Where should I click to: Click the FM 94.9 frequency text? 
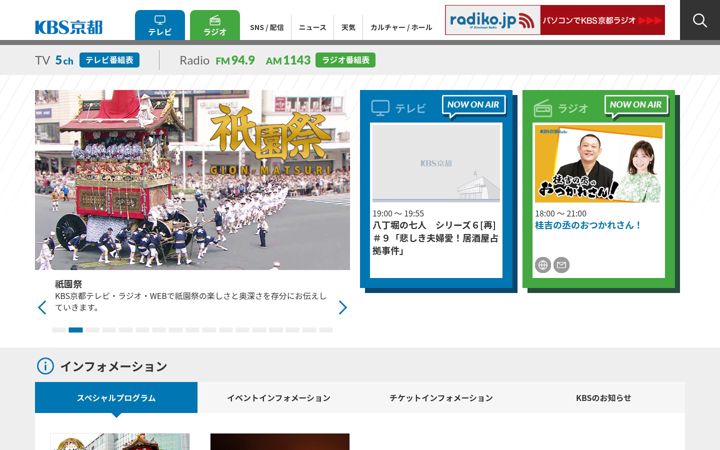click(235, 60)
